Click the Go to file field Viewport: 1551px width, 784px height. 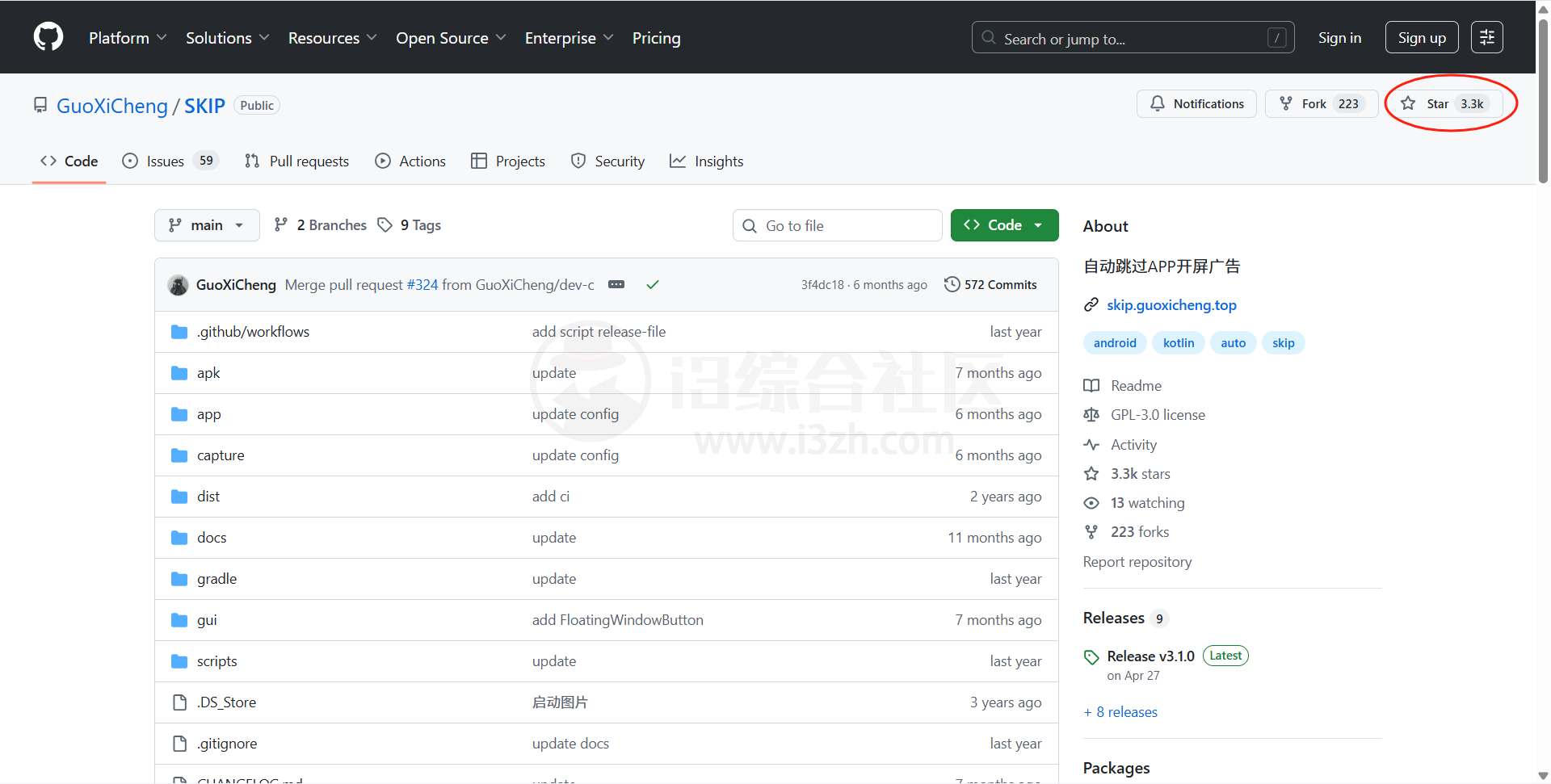coord(838,225)
